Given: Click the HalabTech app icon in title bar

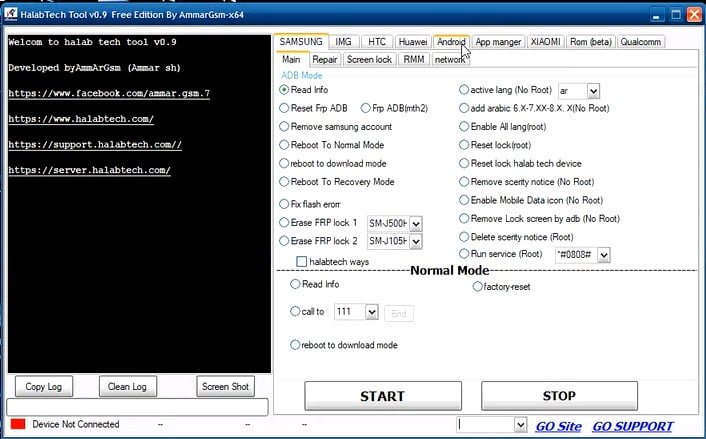Looking at the screenshot, I should pyautogui.click(x=11, y=14).
